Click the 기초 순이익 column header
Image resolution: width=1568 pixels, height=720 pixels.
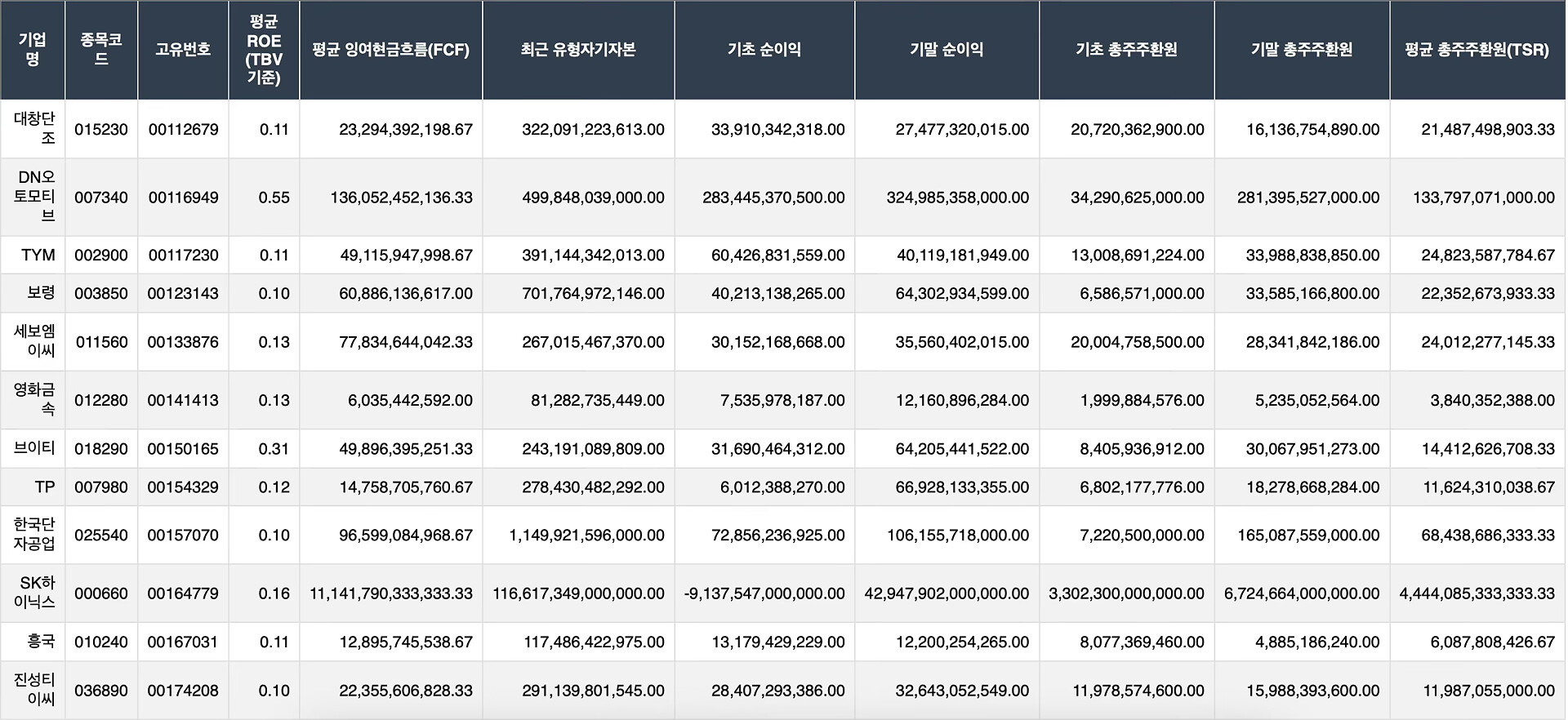point(764,50)
